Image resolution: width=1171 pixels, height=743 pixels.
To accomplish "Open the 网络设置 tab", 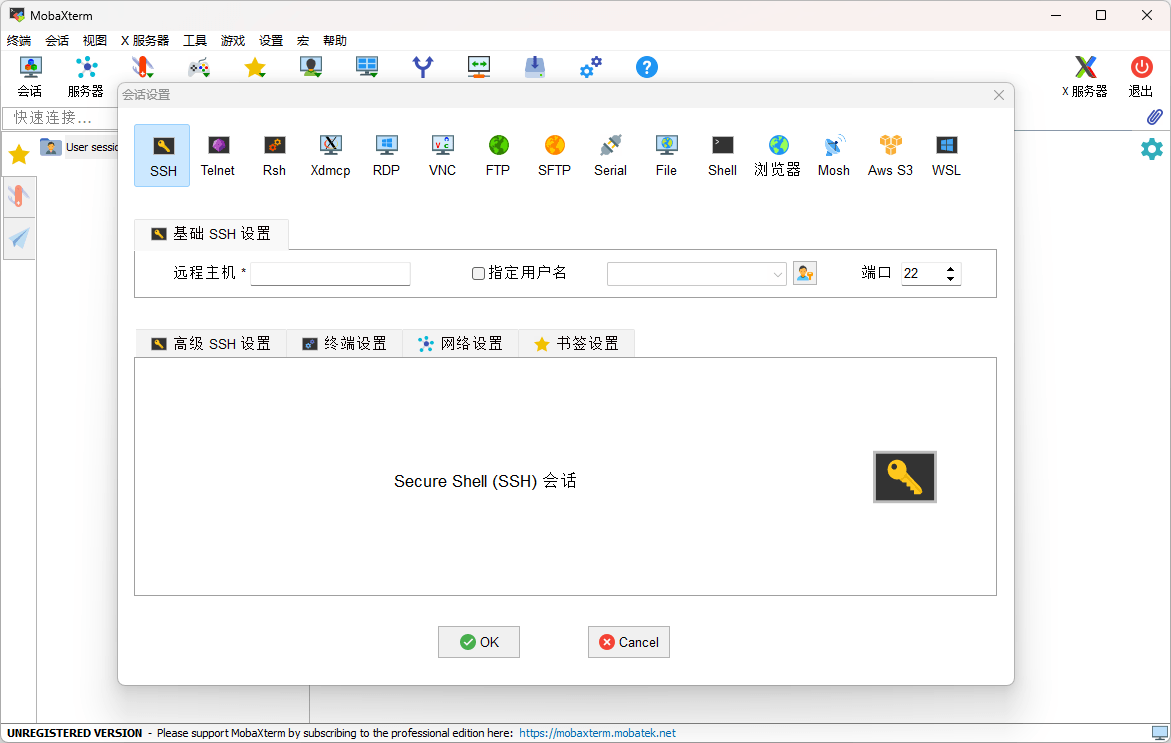I will click(x=461, y=343).
